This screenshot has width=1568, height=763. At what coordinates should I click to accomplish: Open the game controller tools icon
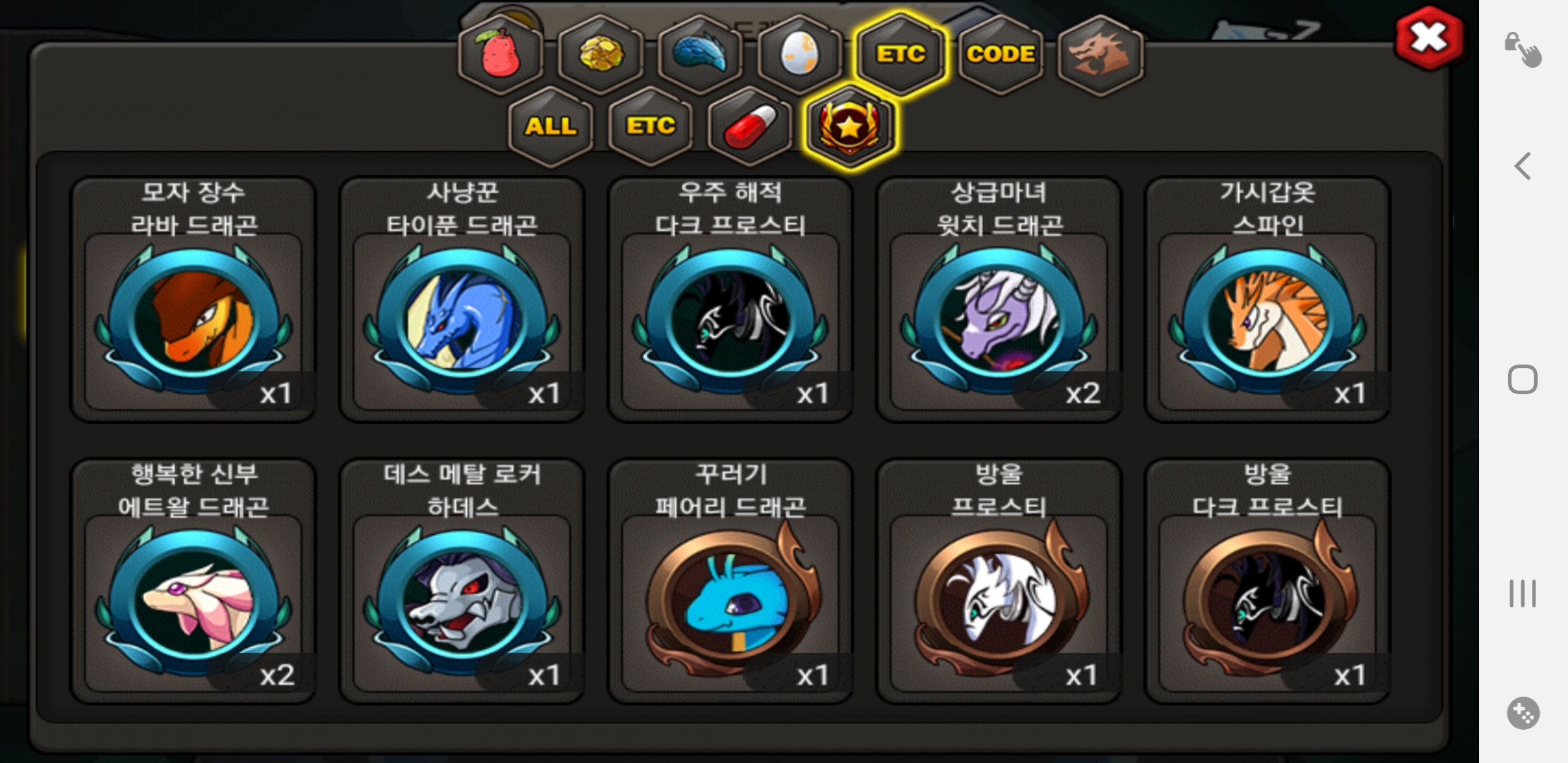click(1523, 714)
